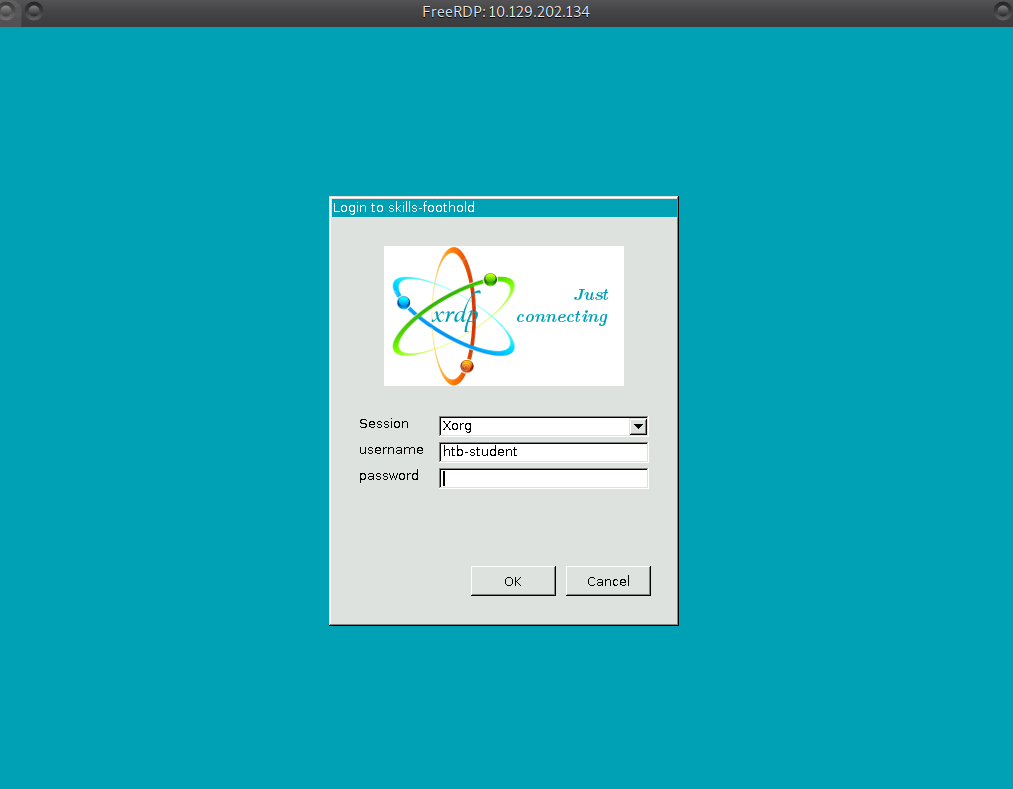Click the FreeRDP window title text
The image size is (1013, 789).
click(x=506, y=12)
